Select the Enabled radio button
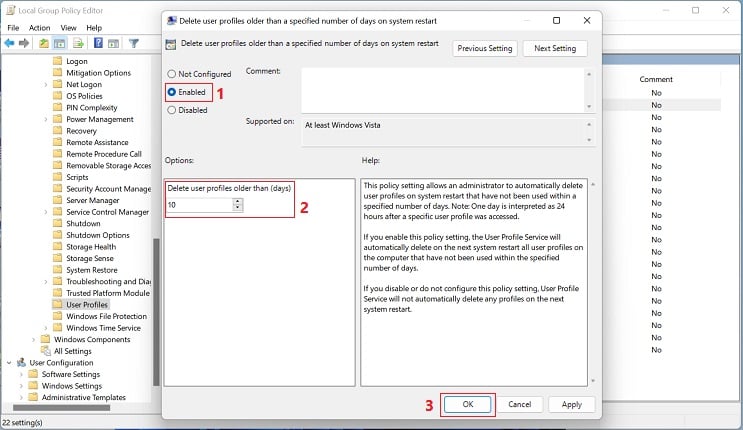The image size is (743, 430). [x=172, y=92]
